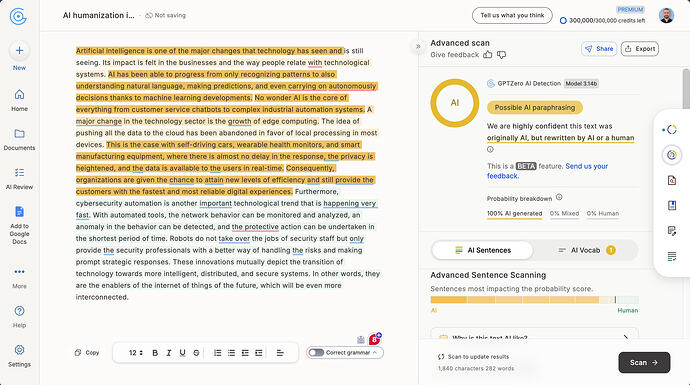This screenshot has height=385, width=690.
Task: Export the scan results
Action: 640,49
